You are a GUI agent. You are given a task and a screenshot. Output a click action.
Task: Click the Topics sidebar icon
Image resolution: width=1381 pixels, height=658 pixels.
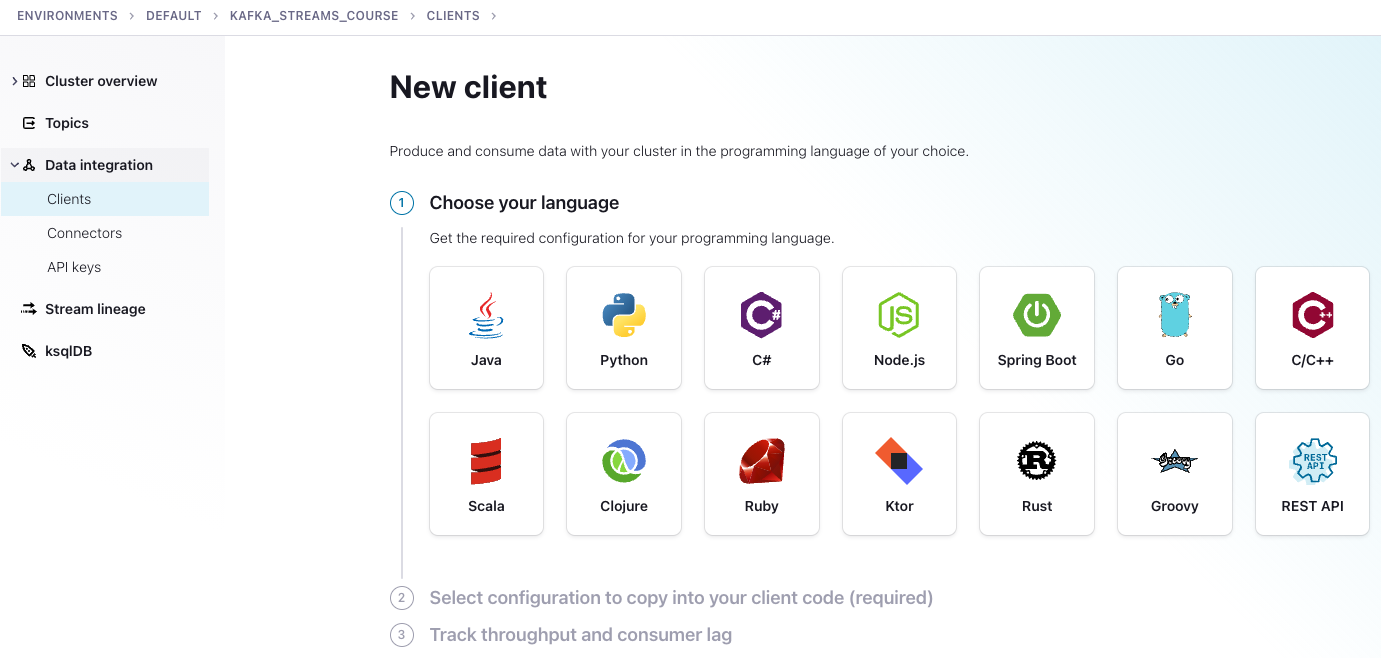29,123
